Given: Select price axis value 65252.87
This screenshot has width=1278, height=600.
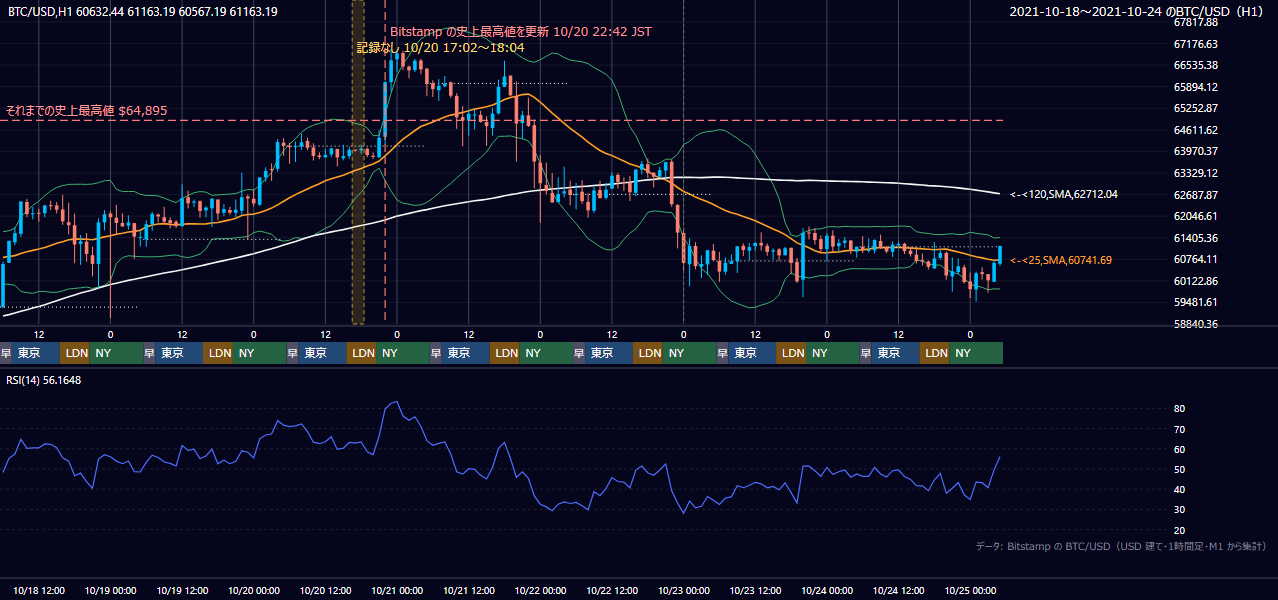Looking at the screenshot, I should tap(1196, 108).
